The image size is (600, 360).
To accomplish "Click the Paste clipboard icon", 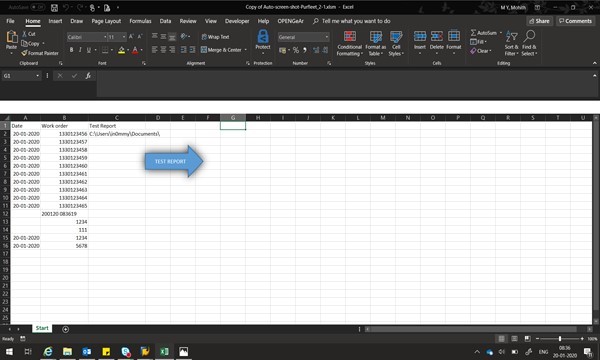I will point(11,37).
